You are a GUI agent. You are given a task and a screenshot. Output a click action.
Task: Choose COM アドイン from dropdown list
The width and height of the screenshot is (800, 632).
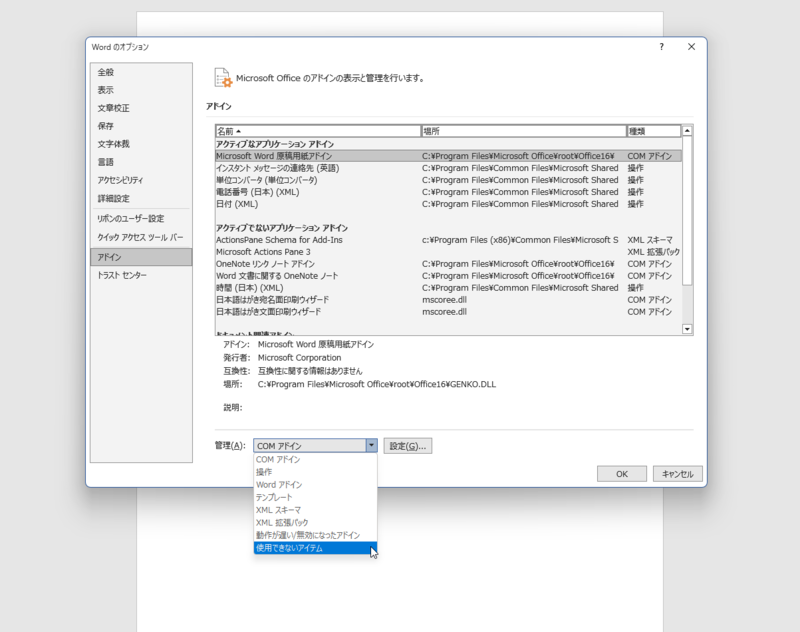pos(315,460)
